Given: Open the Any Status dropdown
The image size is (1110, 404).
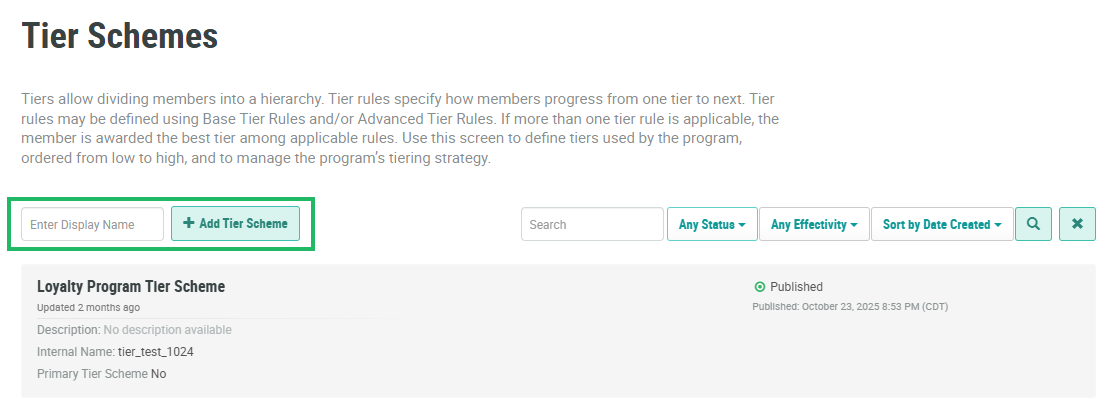Looking at the screenshot, I should click(x=711, y=224).
